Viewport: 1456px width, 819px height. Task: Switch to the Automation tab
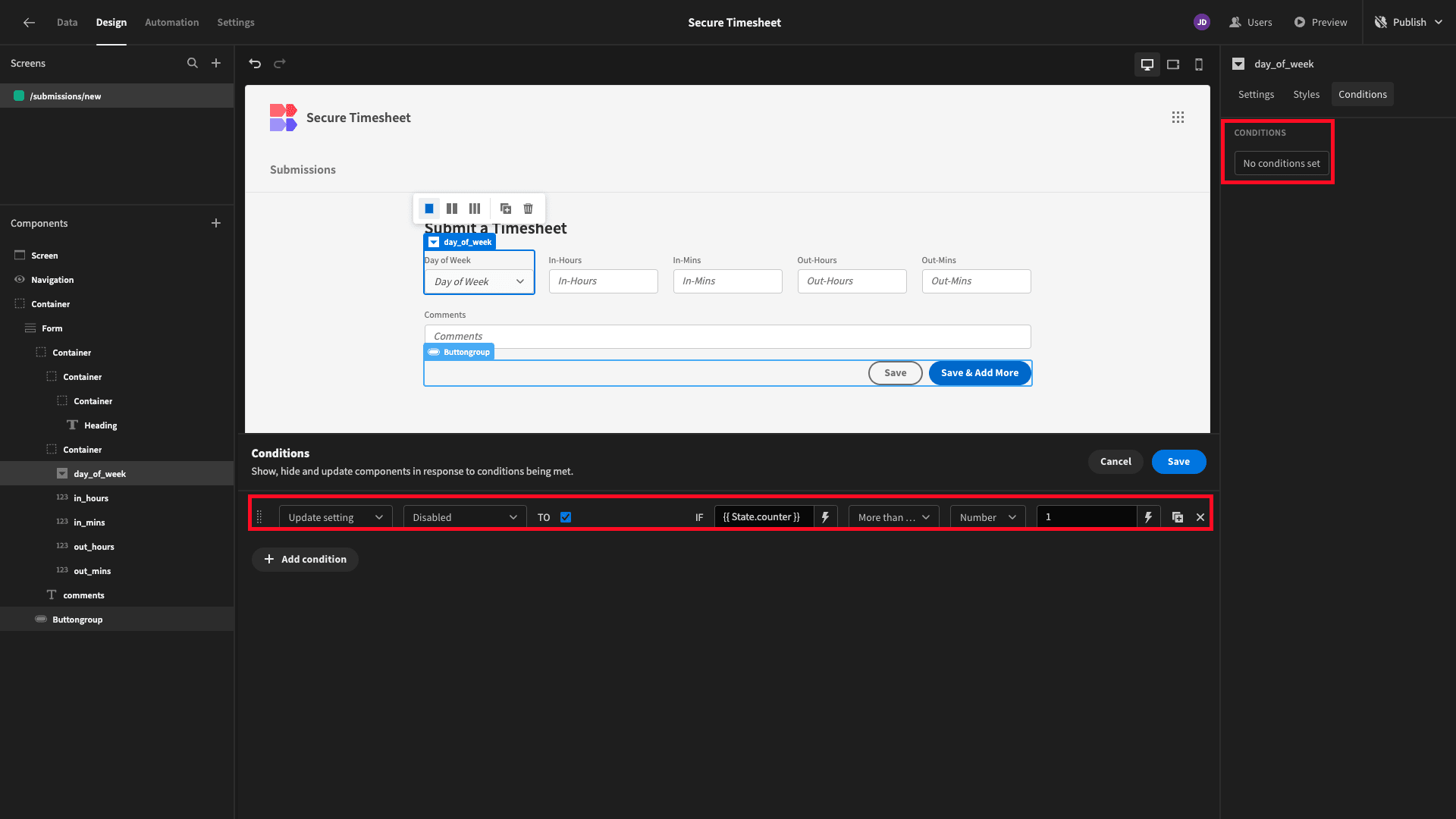tap(172, 23)
